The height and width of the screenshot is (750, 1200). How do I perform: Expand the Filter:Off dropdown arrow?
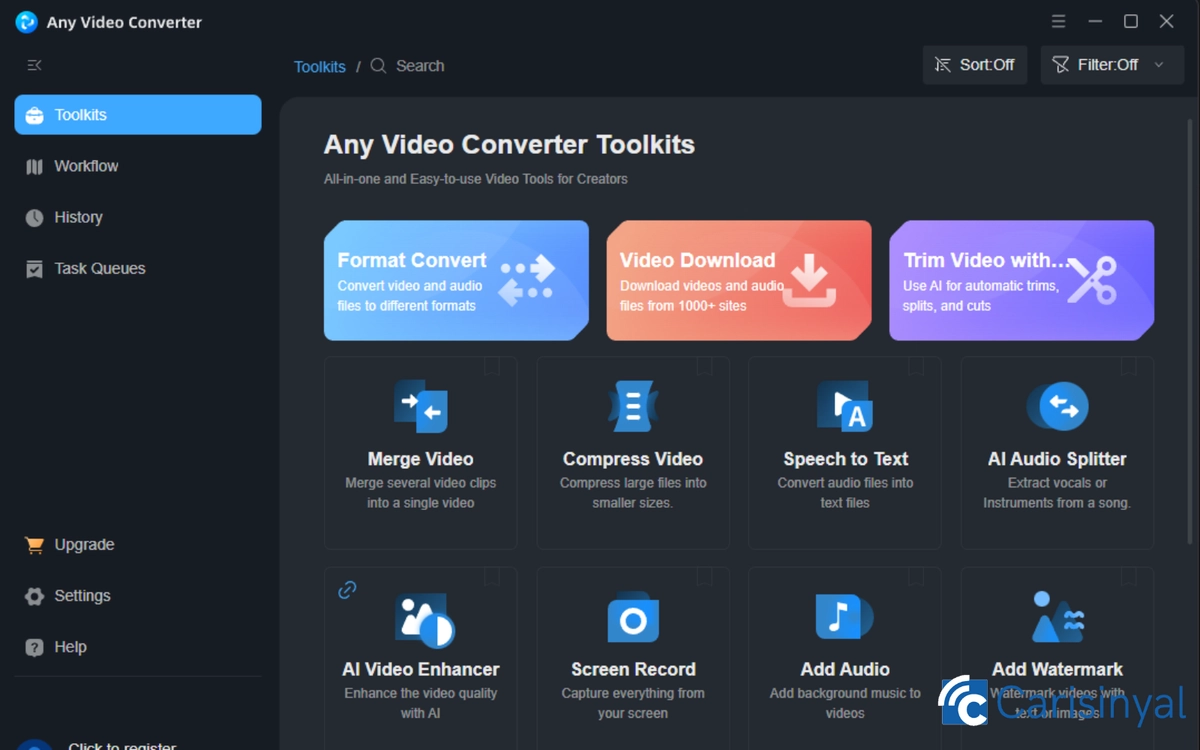[1159, 65]
